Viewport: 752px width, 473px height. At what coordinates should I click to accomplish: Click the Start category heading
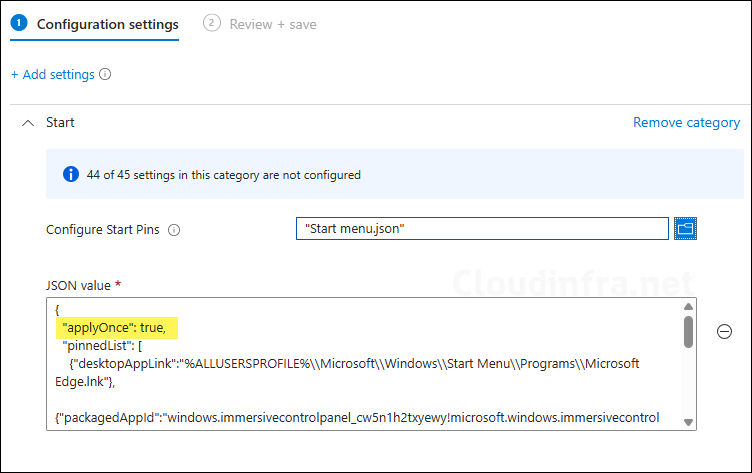(60, 122)
